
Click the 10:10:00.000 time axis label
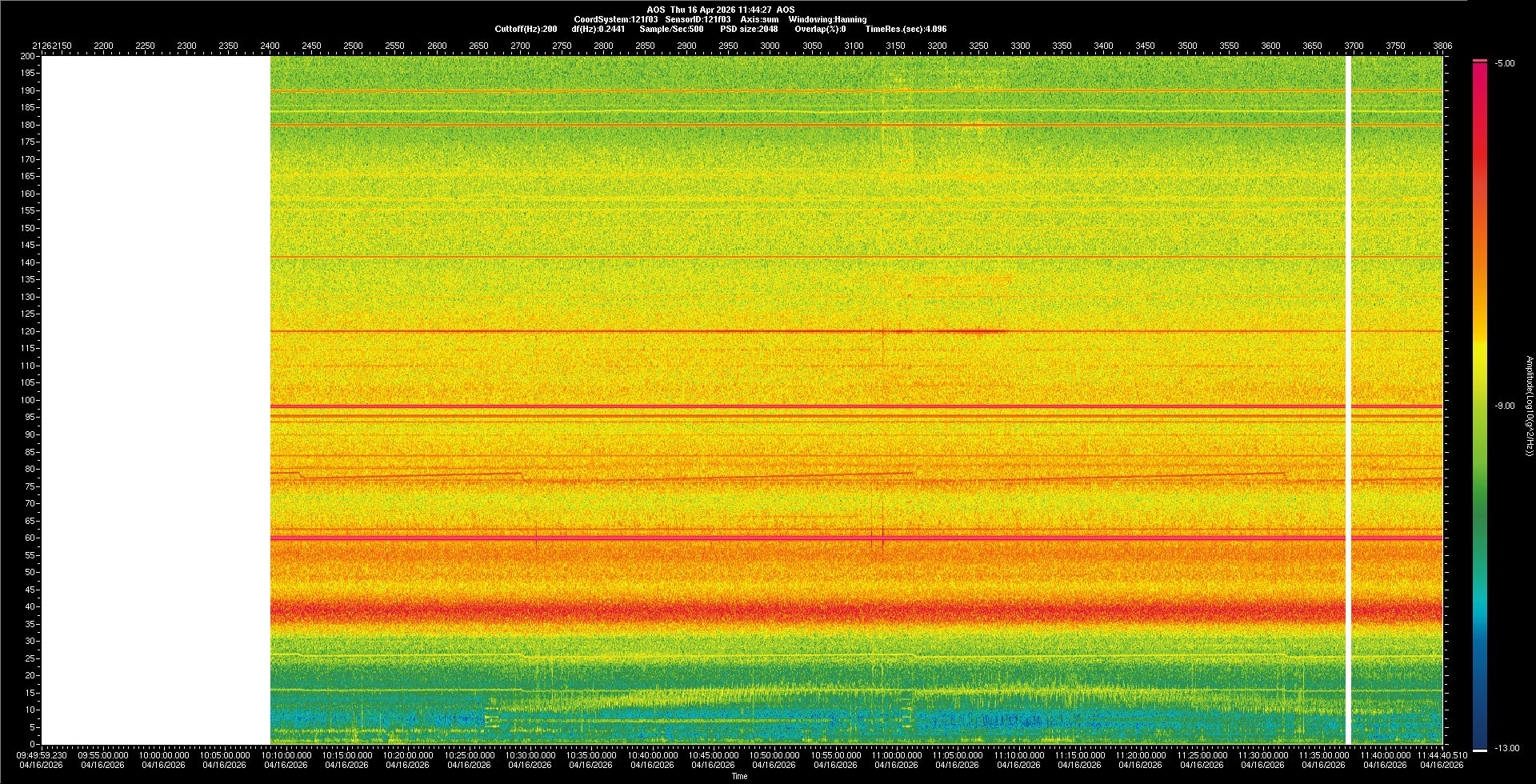286,755
